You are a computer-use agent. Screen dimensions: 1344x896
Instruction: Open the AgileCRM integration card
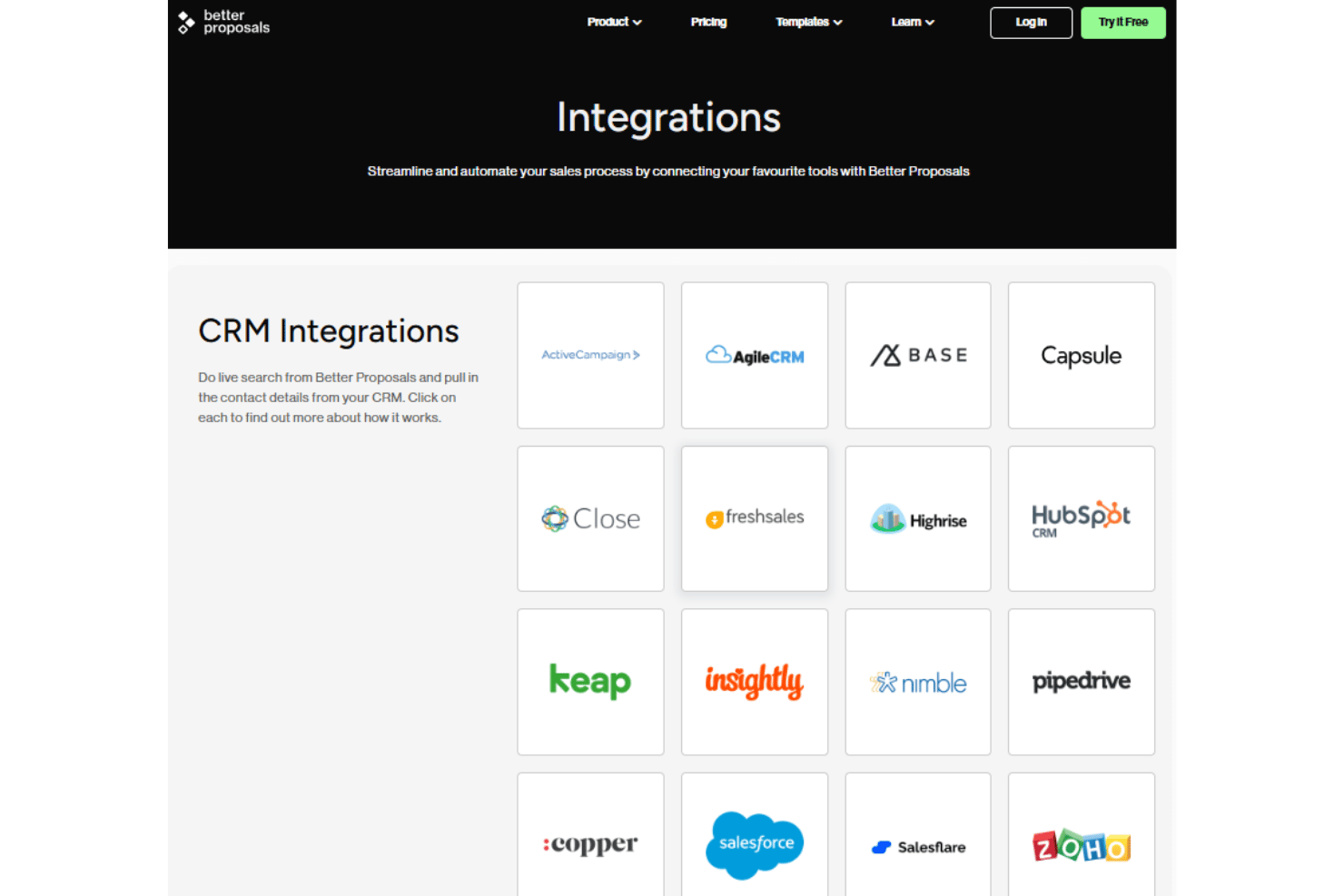pos(755,355)
